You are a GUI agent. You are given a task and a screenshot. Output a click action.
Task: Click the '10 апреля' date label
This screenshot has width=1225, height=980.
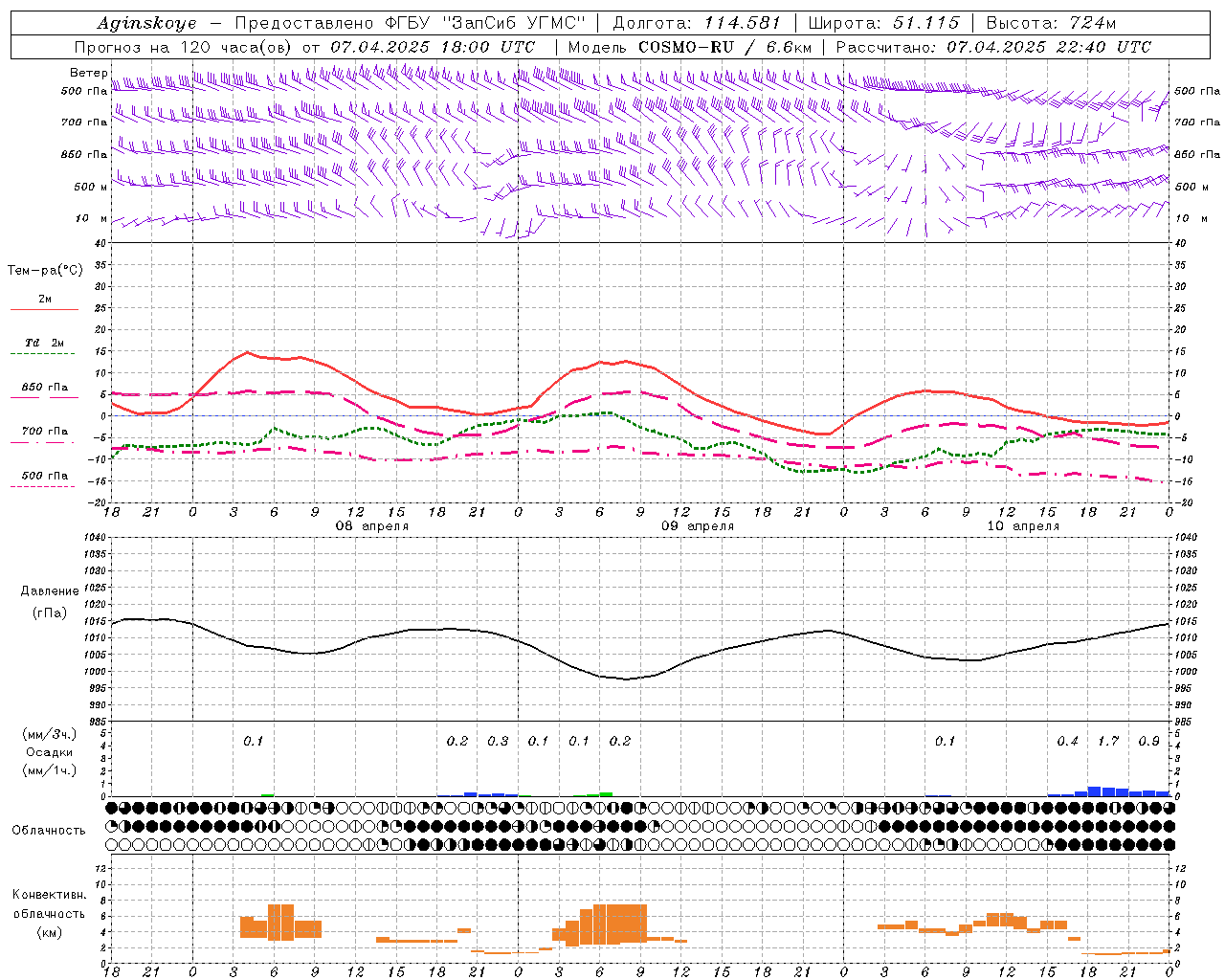click(x=1023, y=526)
